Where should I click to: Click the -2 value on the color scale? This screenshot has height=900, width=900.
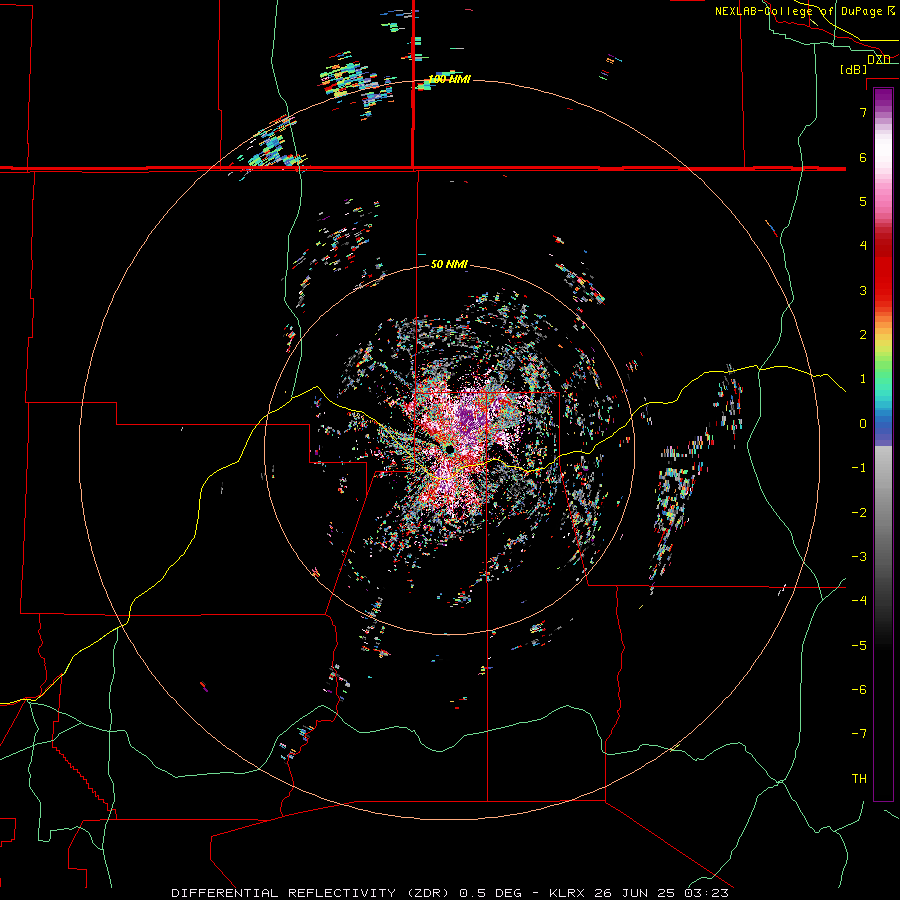pos(859,513)
